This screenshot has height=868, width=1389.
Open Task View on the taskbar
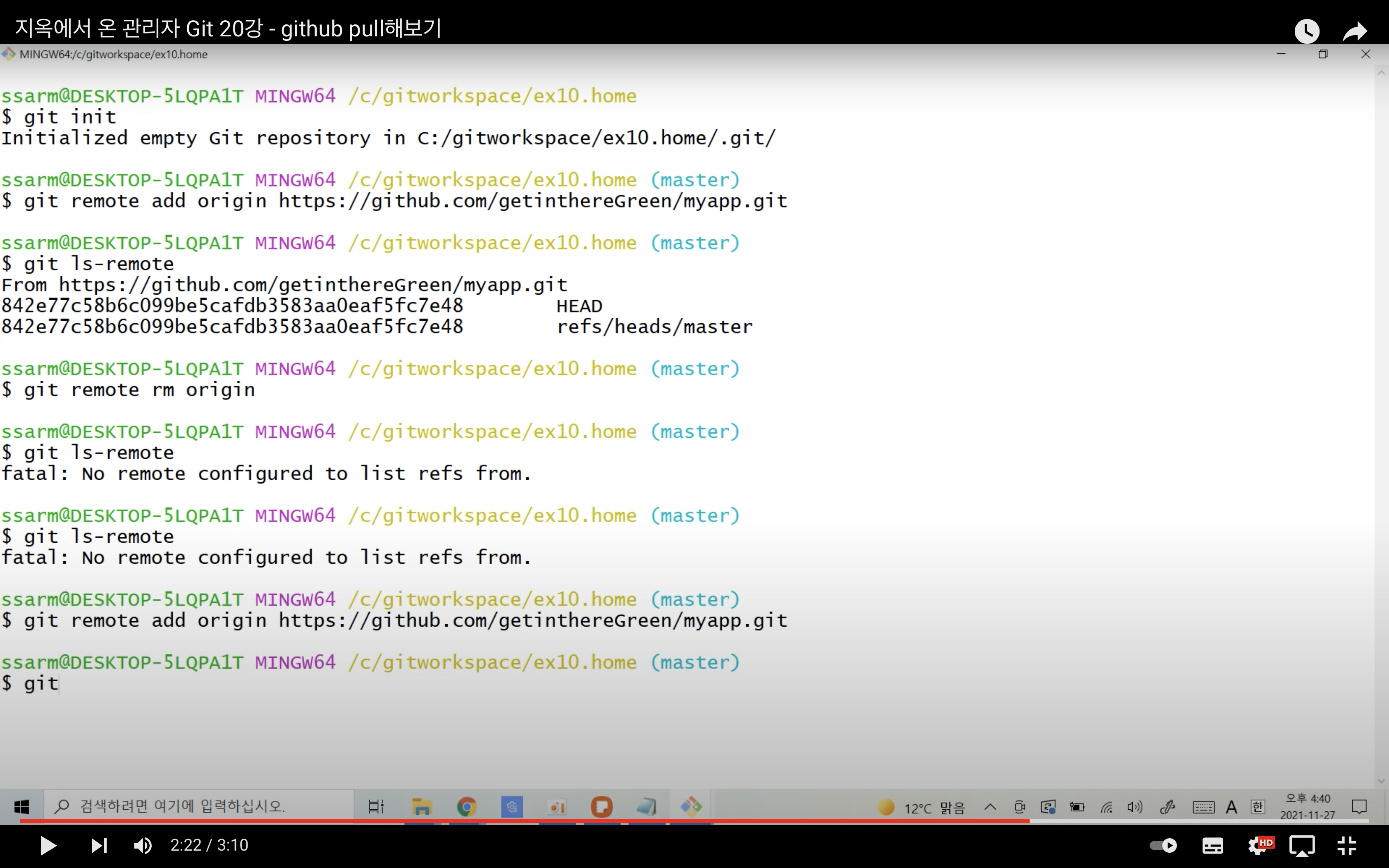click(376, 806)
